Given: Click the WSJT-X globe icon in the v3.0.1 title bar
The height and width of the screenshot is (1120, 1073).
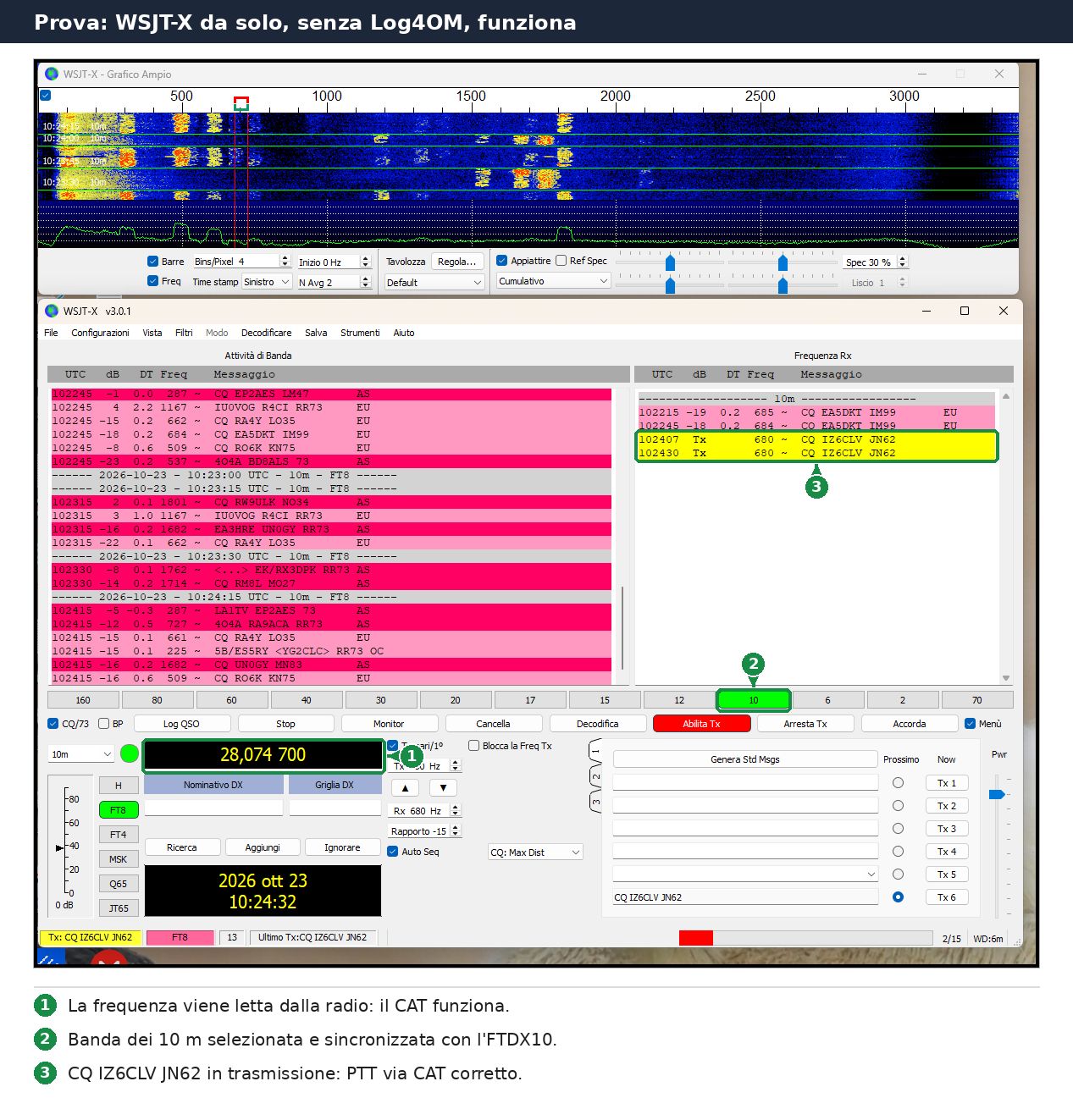Looking at the screenshot, I should [x=52, y=311].
